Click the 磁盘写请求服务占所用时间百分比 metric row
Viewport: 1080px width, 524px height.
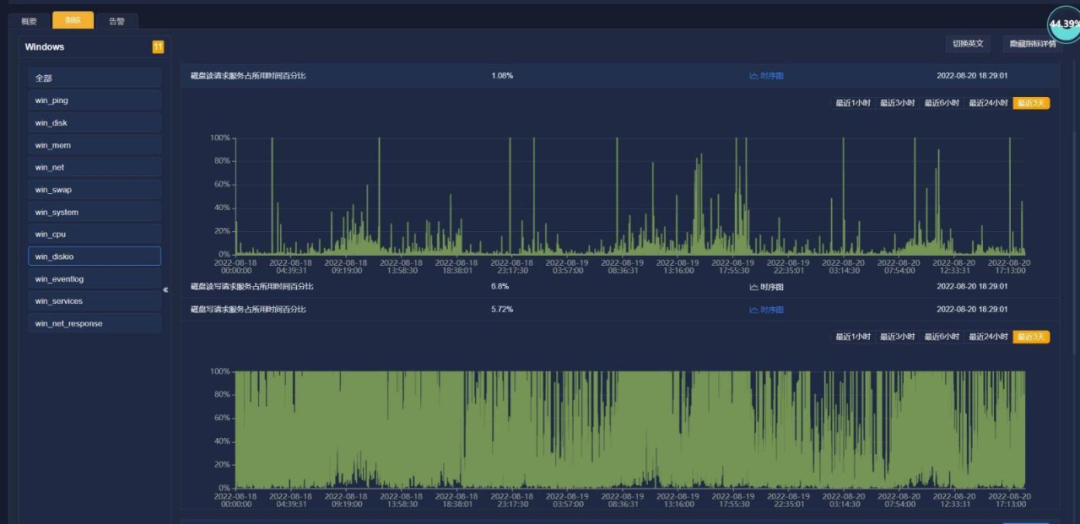point(620,309)
